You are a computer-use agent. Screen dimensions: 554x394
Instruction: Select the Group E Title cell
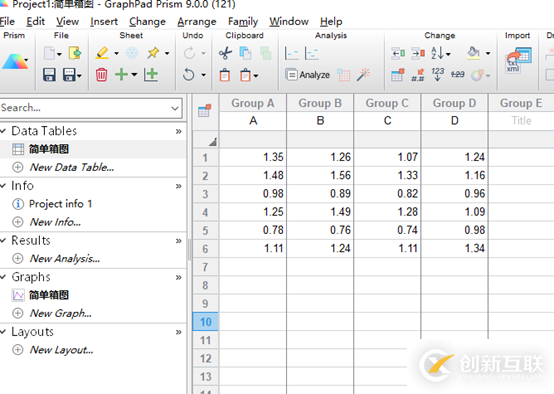pos(521,121)
